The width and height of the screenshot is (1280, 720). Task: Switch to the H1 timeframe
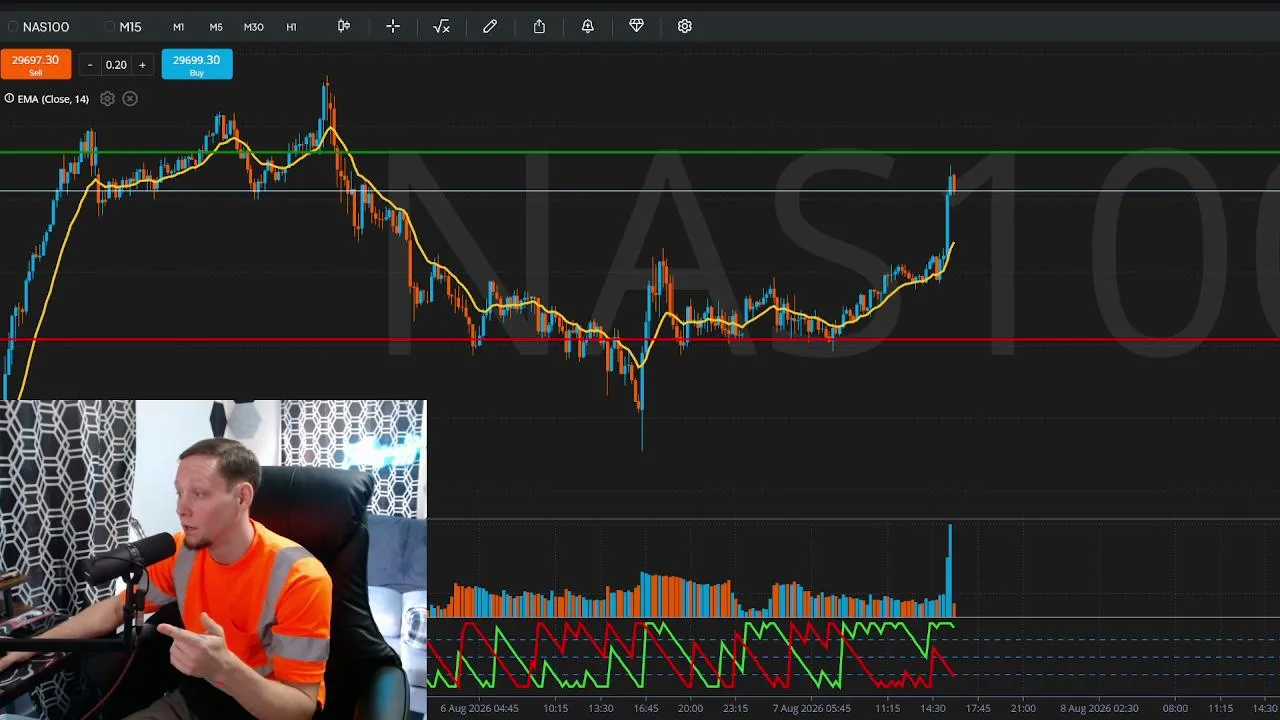pyautogui.click(x=292, y=27)
